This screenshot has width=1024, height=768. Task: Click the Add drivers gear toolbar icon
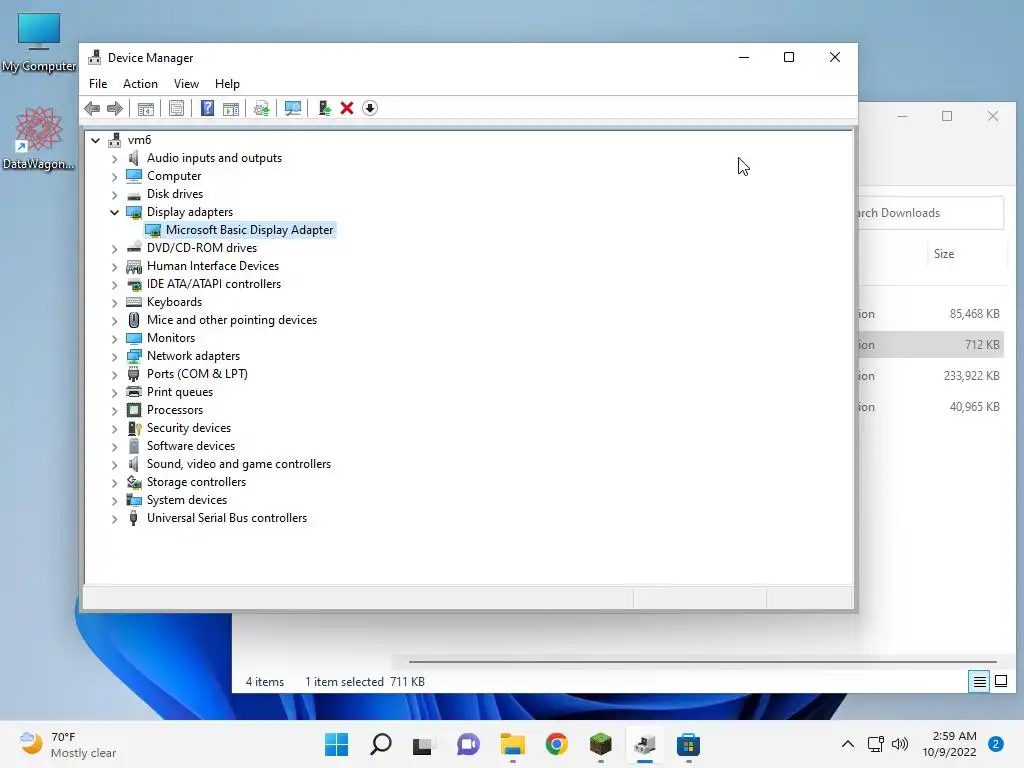point(261,108)
